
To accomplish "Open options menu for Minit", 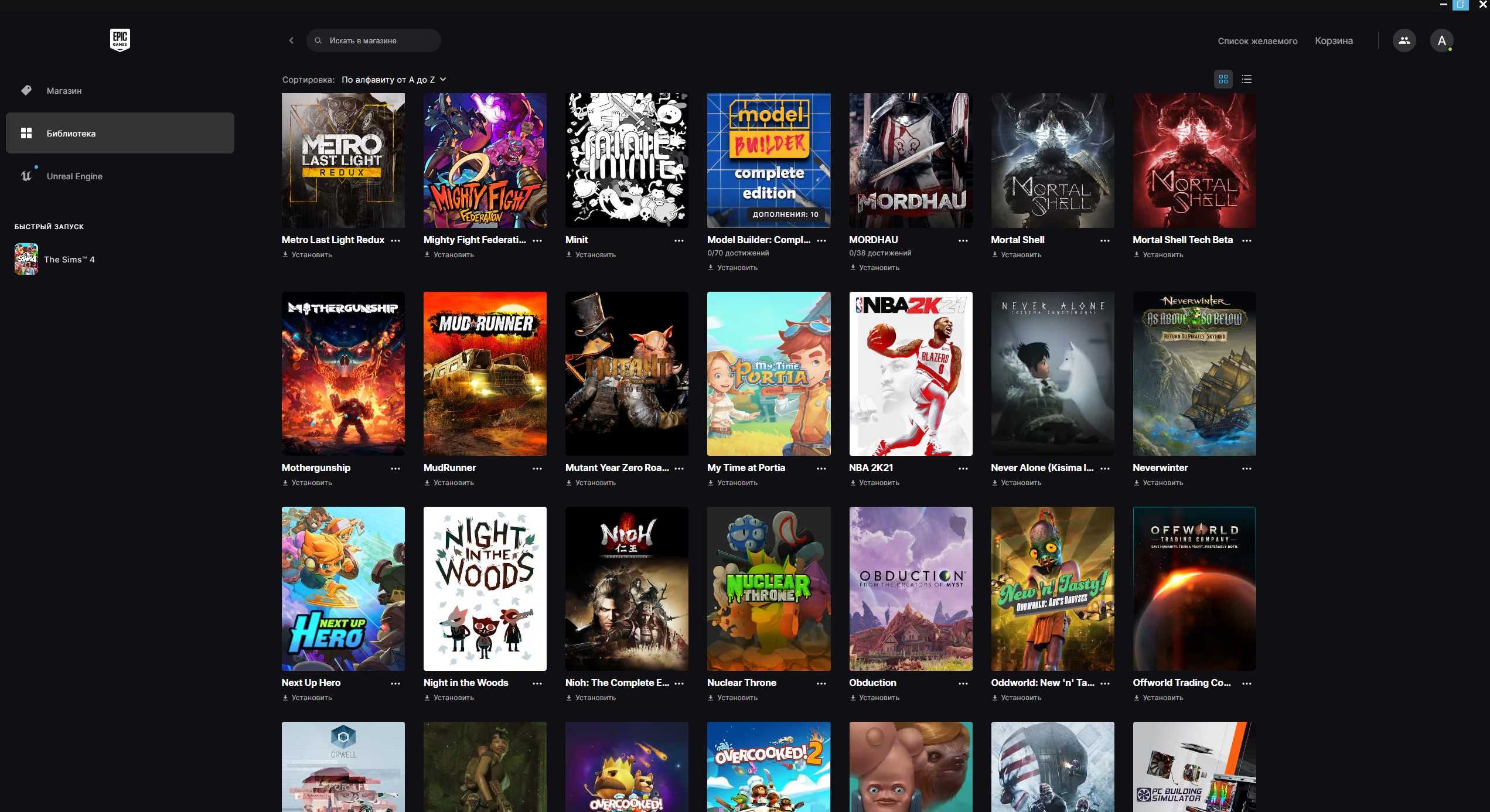I will click(x=679, y=240).
